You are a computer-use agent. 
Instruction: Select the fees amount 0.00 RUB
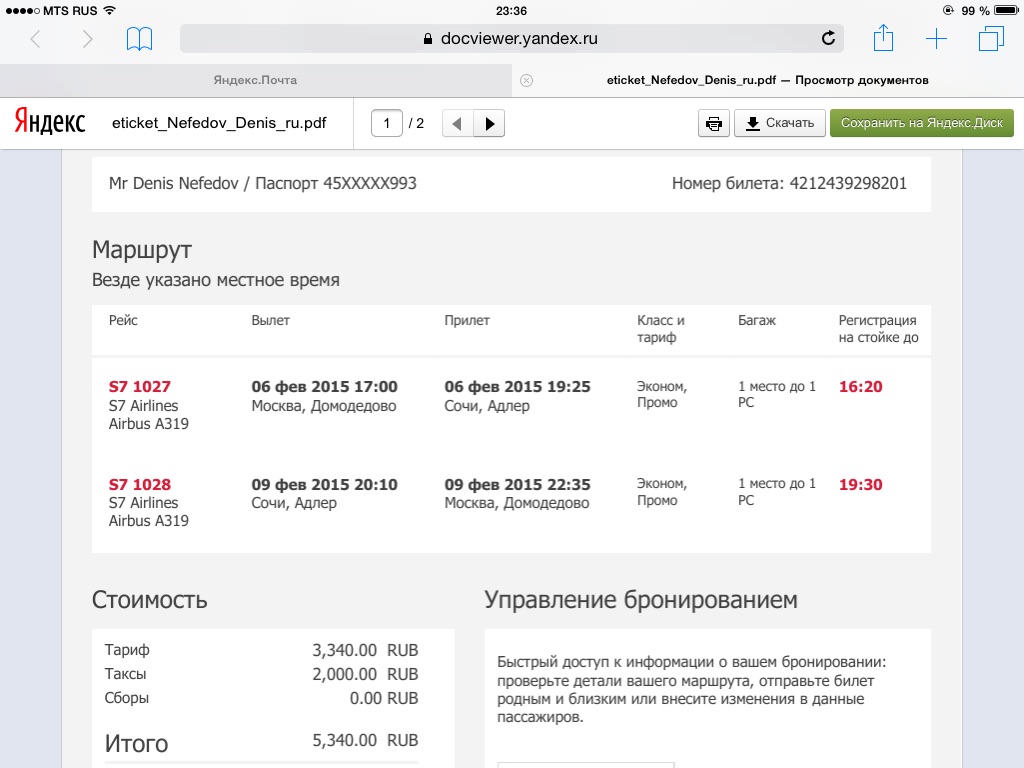(384, 698)
